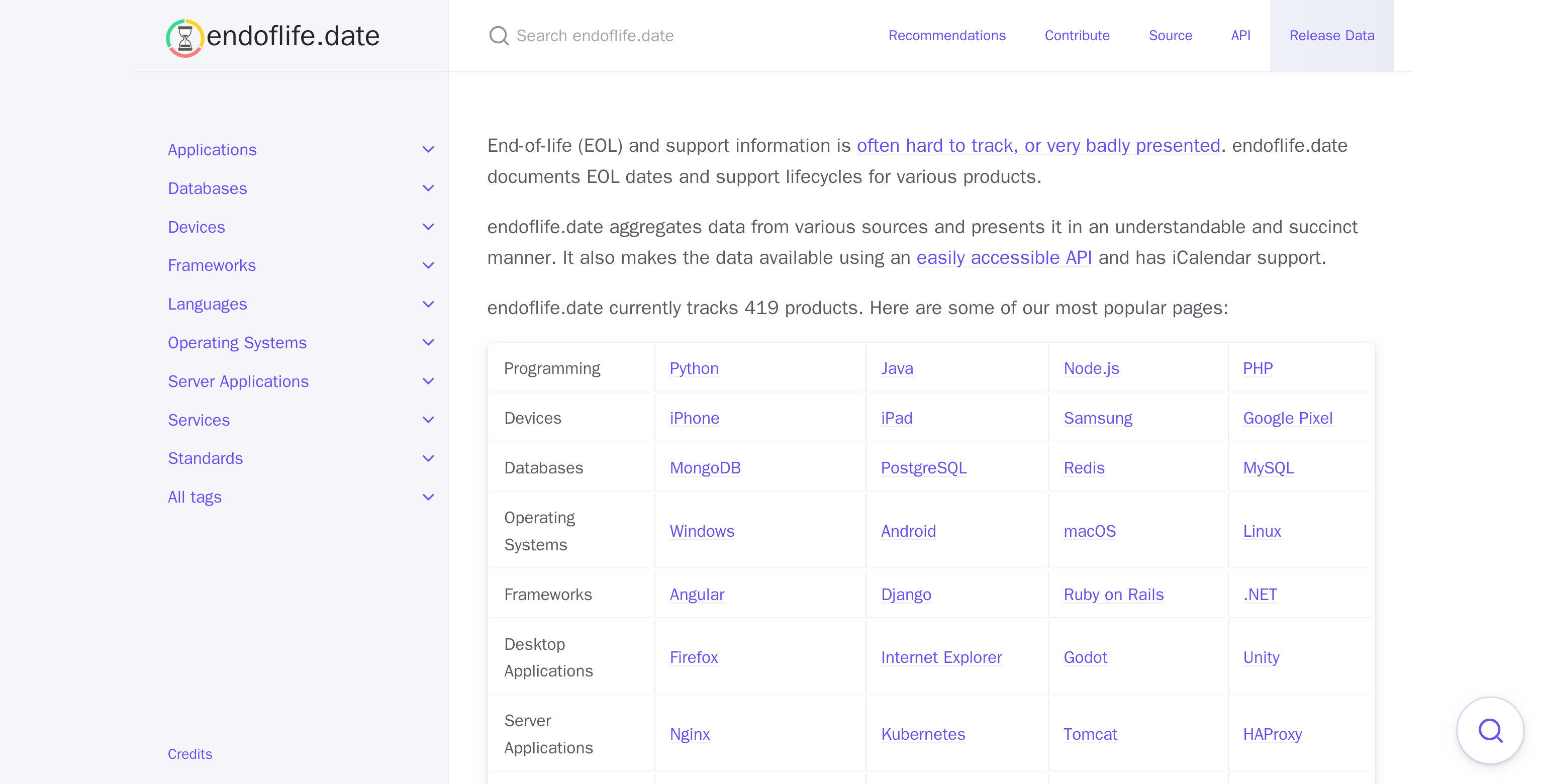Image resolution: width=1544 pixels, height=784 pixels.
Task: Expand the Operating Systems chevron arrow
Action: (x=428, y=342)
